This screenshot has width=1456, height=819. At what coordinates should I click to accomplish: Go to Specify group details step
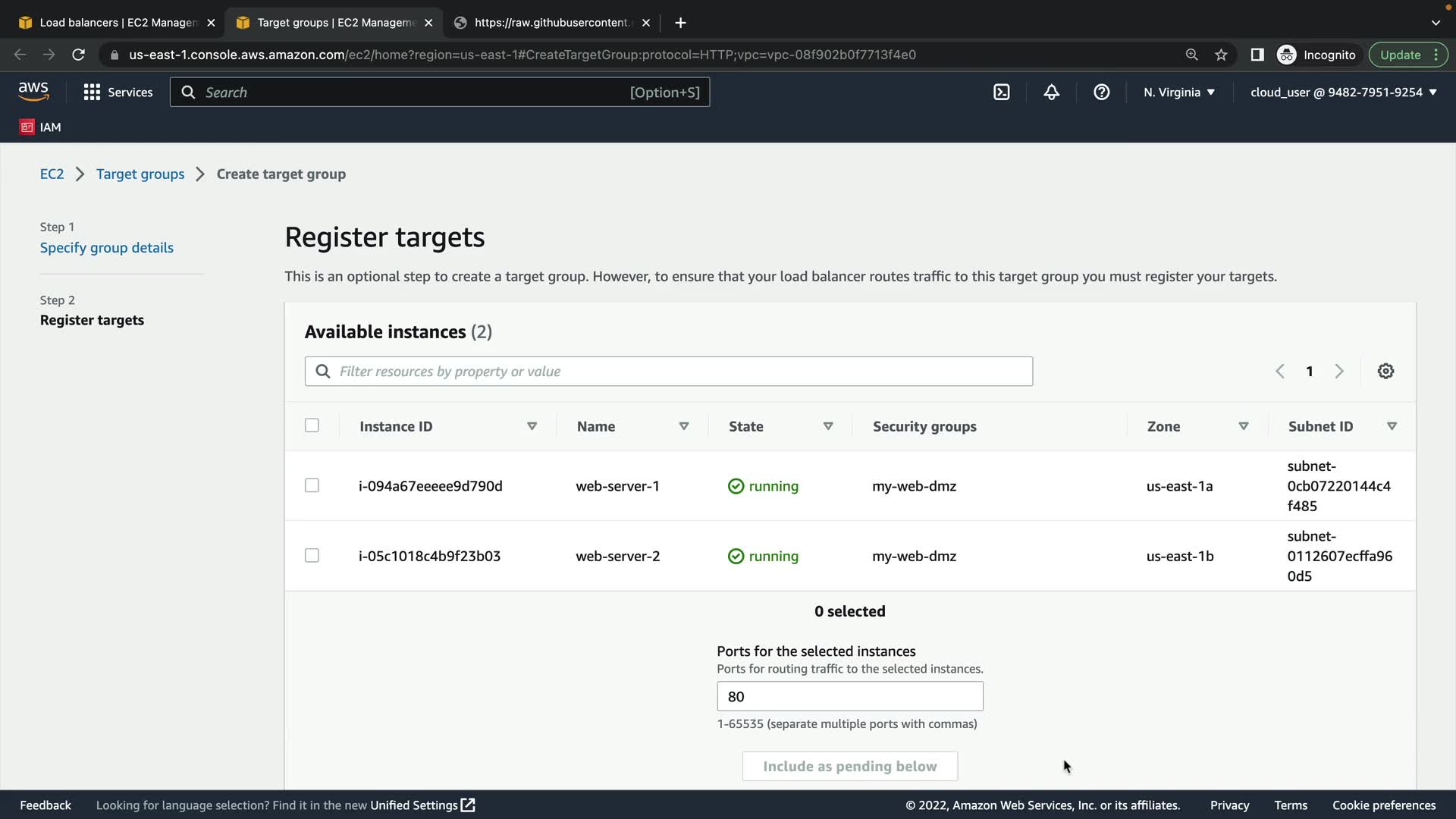[x=106, y=248]
